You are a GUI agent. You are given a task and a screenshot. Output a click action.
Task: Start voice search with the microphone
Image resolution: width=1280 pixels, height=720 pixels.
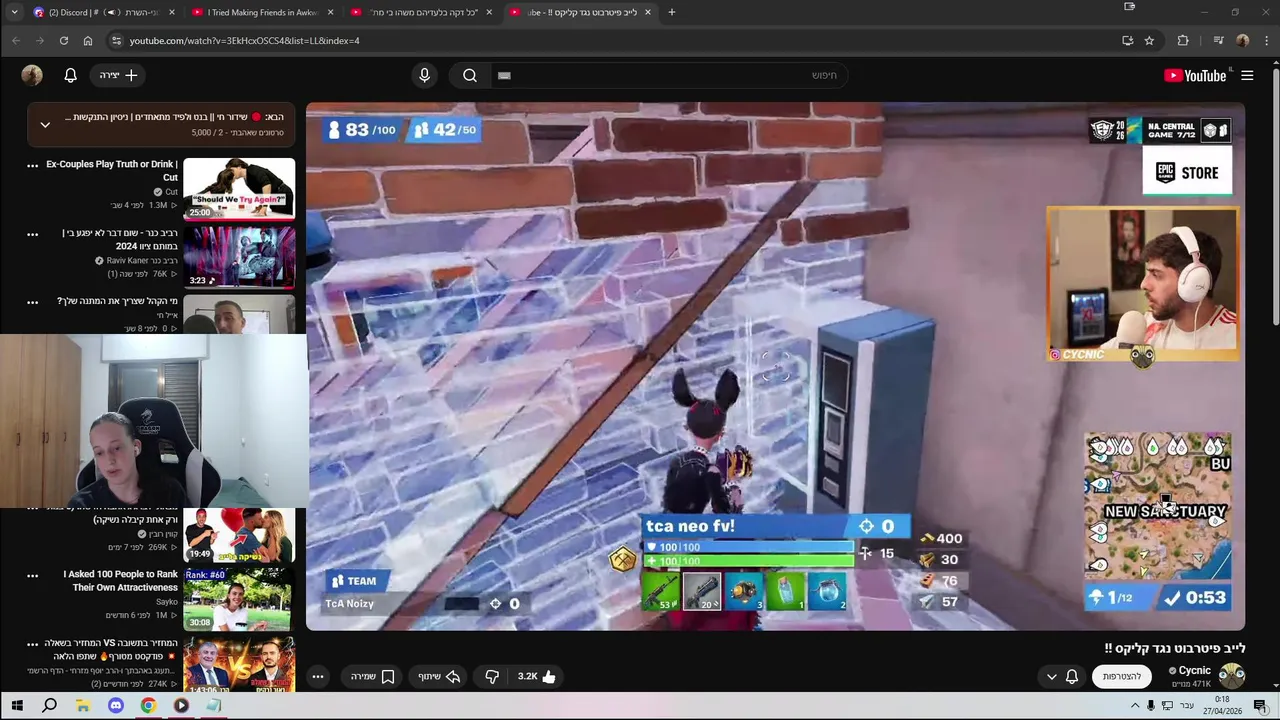point(425,75)
